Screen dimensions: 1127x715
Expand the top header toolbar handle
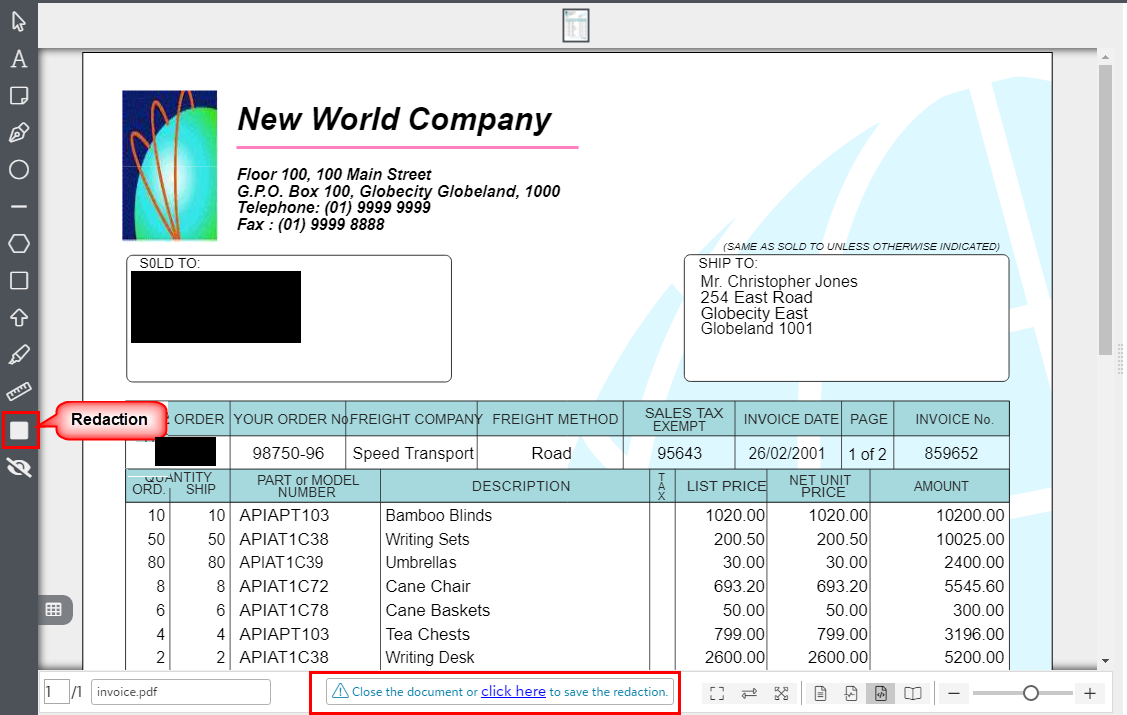pos(575,26)
